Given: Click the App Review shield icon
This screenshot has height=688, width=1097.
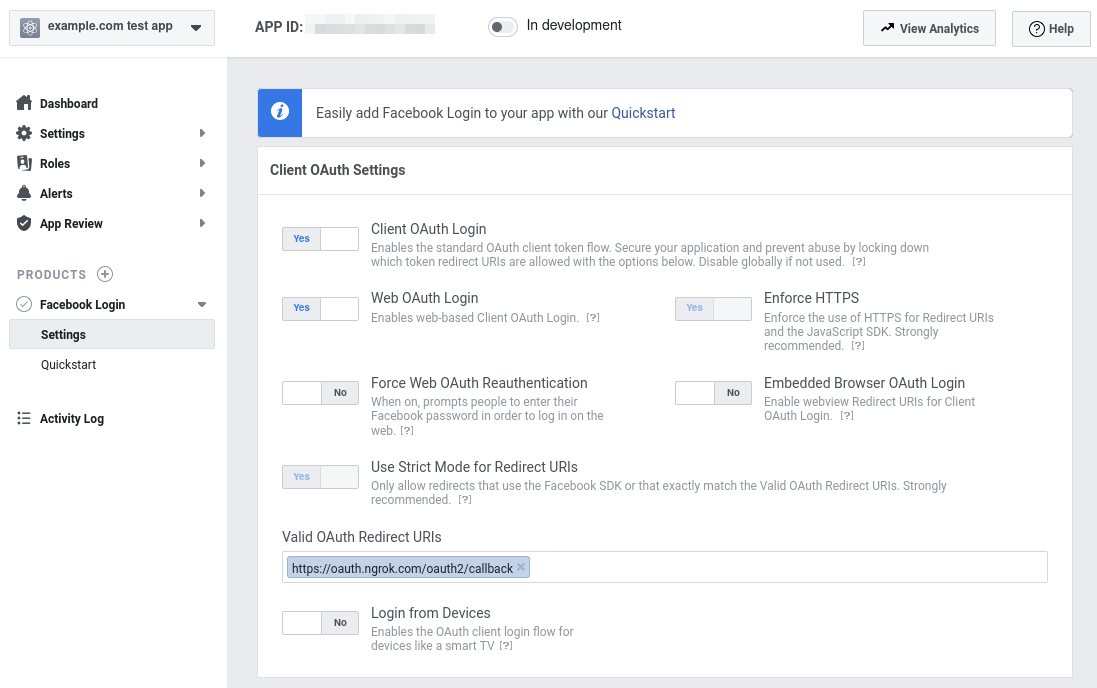Looking at the screenshot, I should (24, 223).
